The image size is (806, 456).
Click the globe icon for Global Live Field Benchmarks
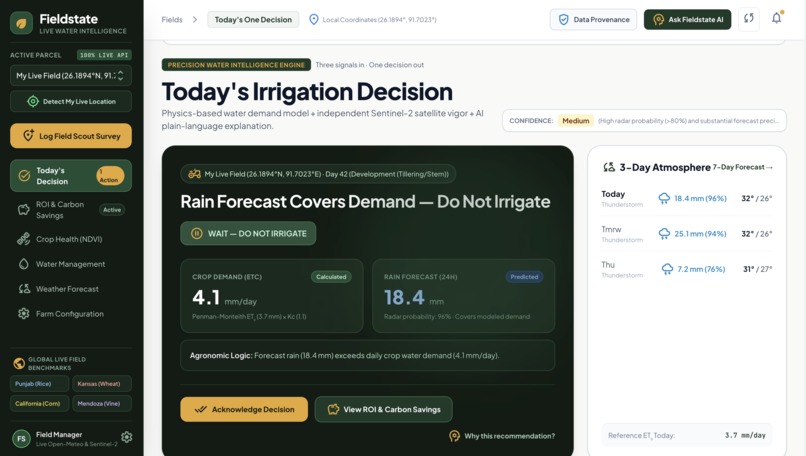point(19,363)
